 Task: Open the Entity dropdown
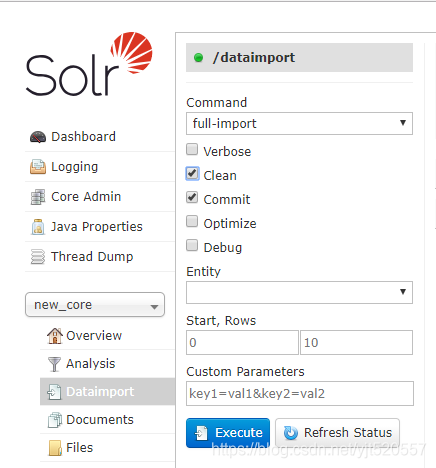coord(299,292)
